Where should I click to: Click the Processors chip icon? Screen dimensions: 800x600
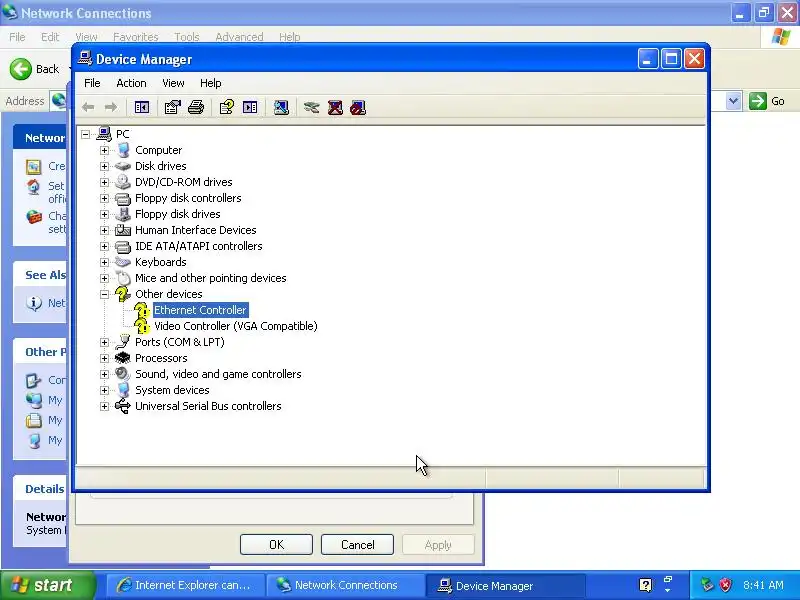122,358
